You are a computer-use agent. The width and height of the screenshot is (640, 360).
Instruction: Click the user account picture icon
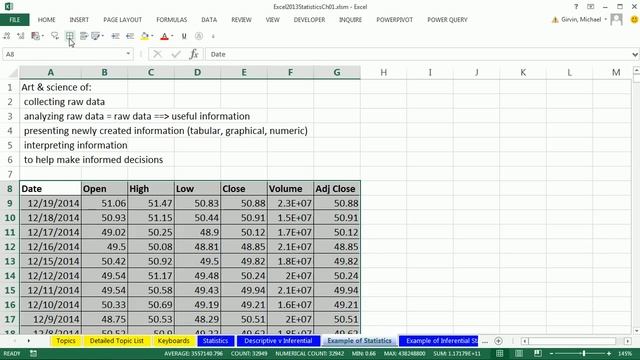pyautogui.click(x=616, y=19)
